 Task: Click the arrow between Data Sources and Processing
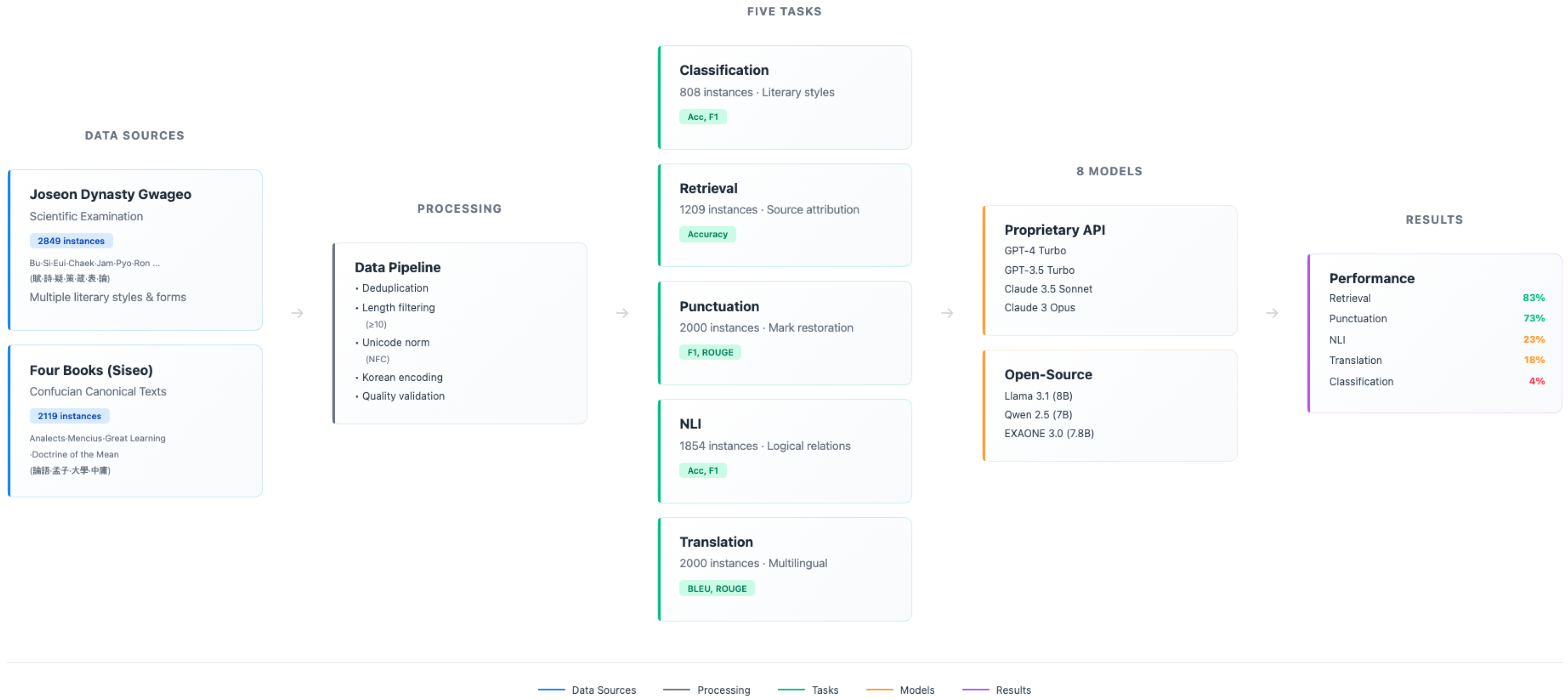tap(297, 313)
